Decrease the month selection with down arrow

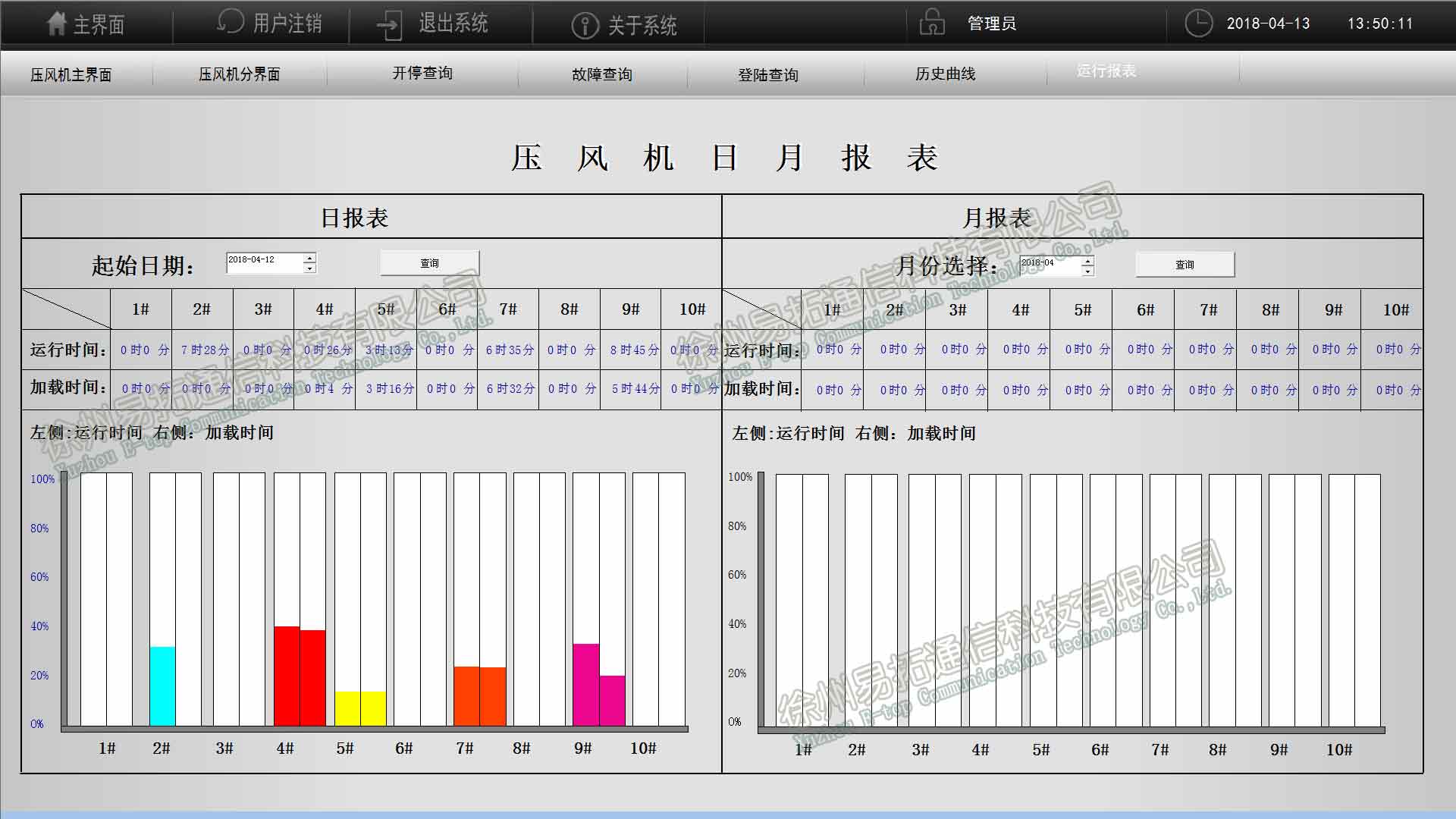[1087, 271]
